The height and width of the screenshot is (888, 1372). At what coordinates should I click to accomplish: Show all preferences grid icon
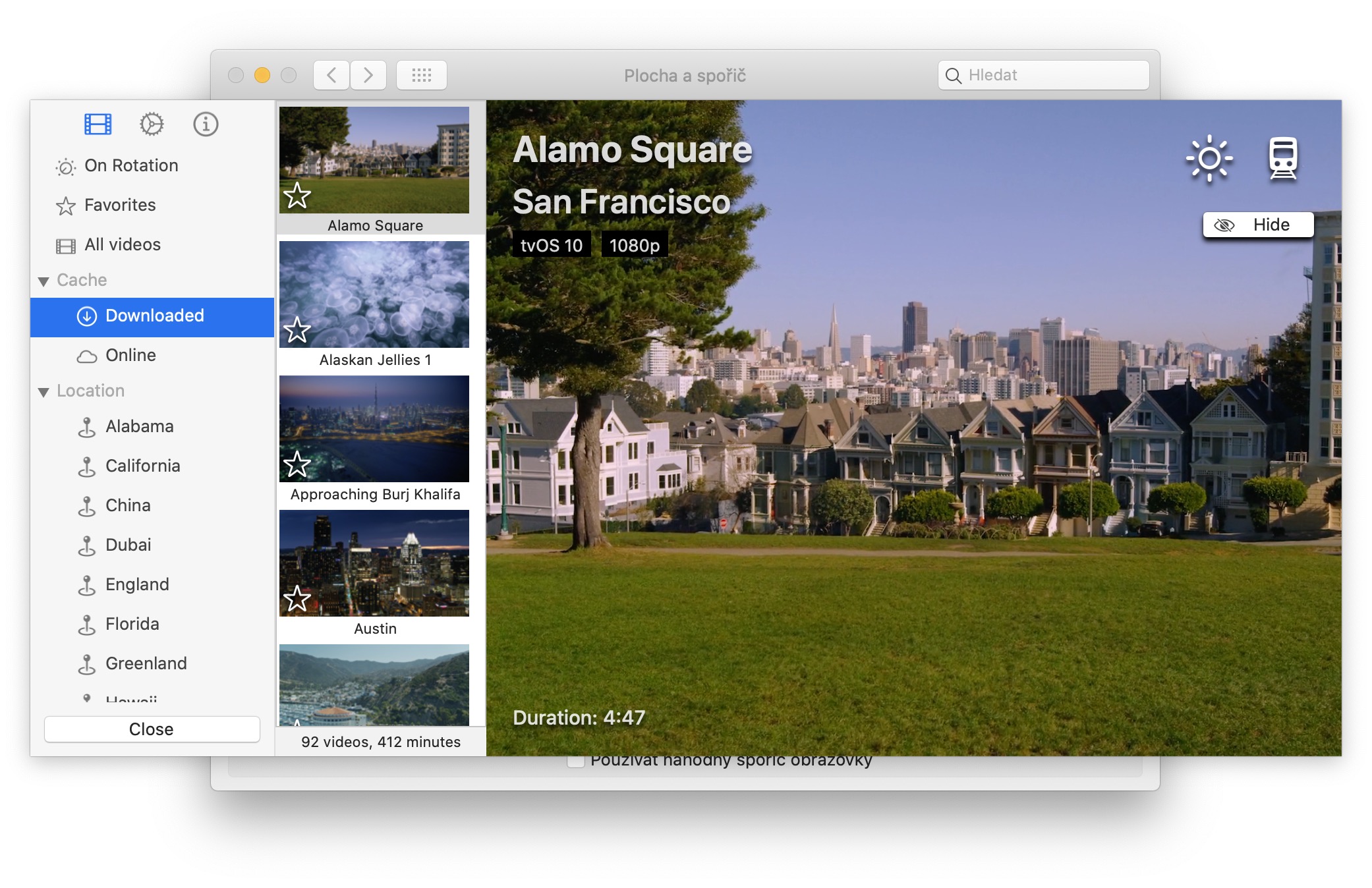pyautogui.click(x=422, y=75)
